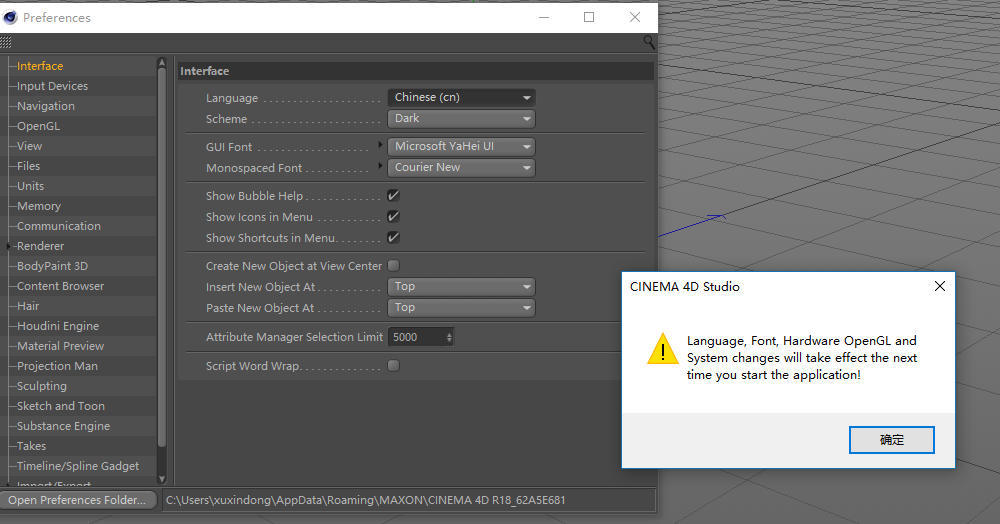Expand the Renderer tree item arrow
The height and width of the screenshot is (524, 1000).
click(x=8, y=246)
